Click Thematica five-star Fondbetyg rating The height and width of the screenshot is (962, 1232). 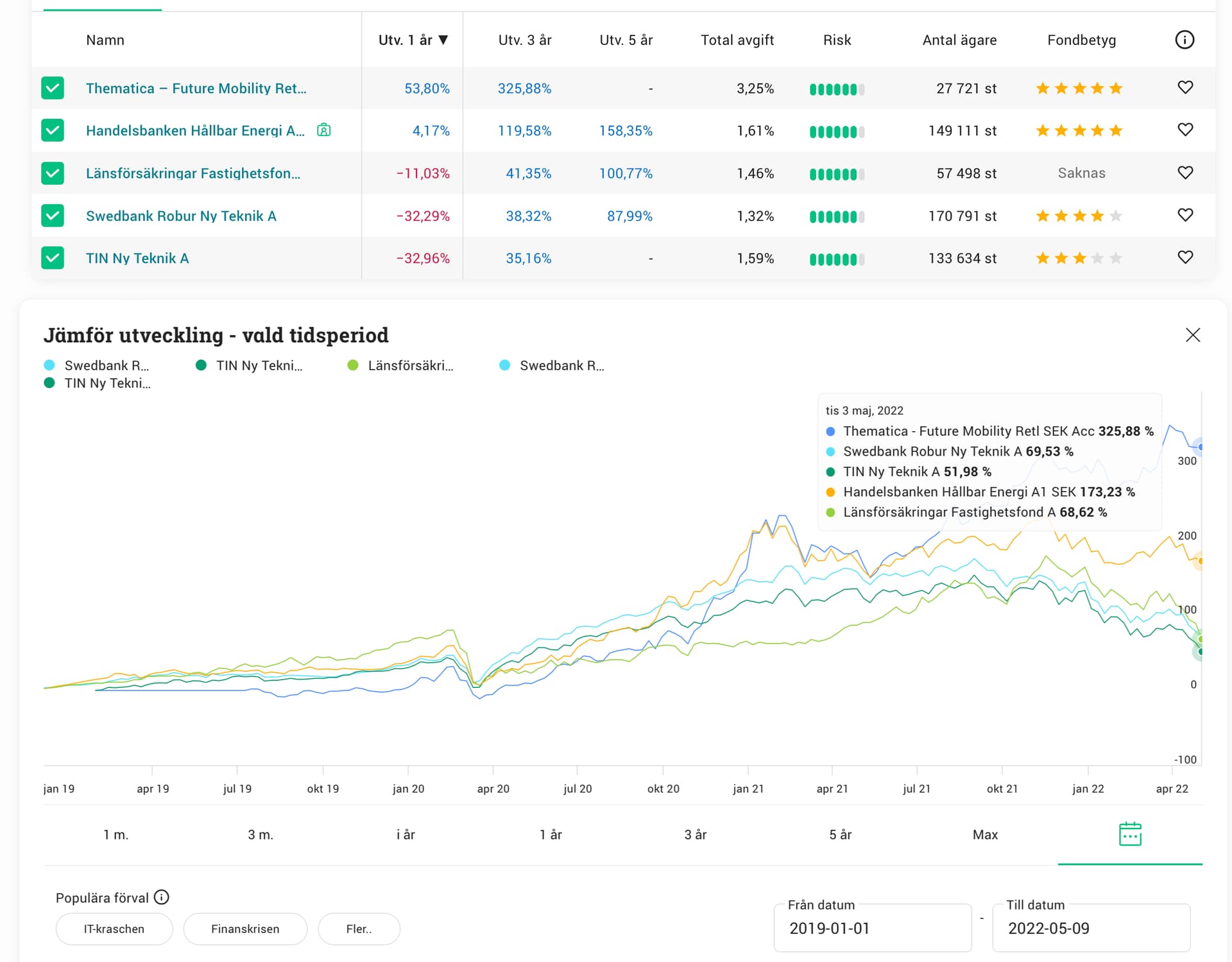1079,88
